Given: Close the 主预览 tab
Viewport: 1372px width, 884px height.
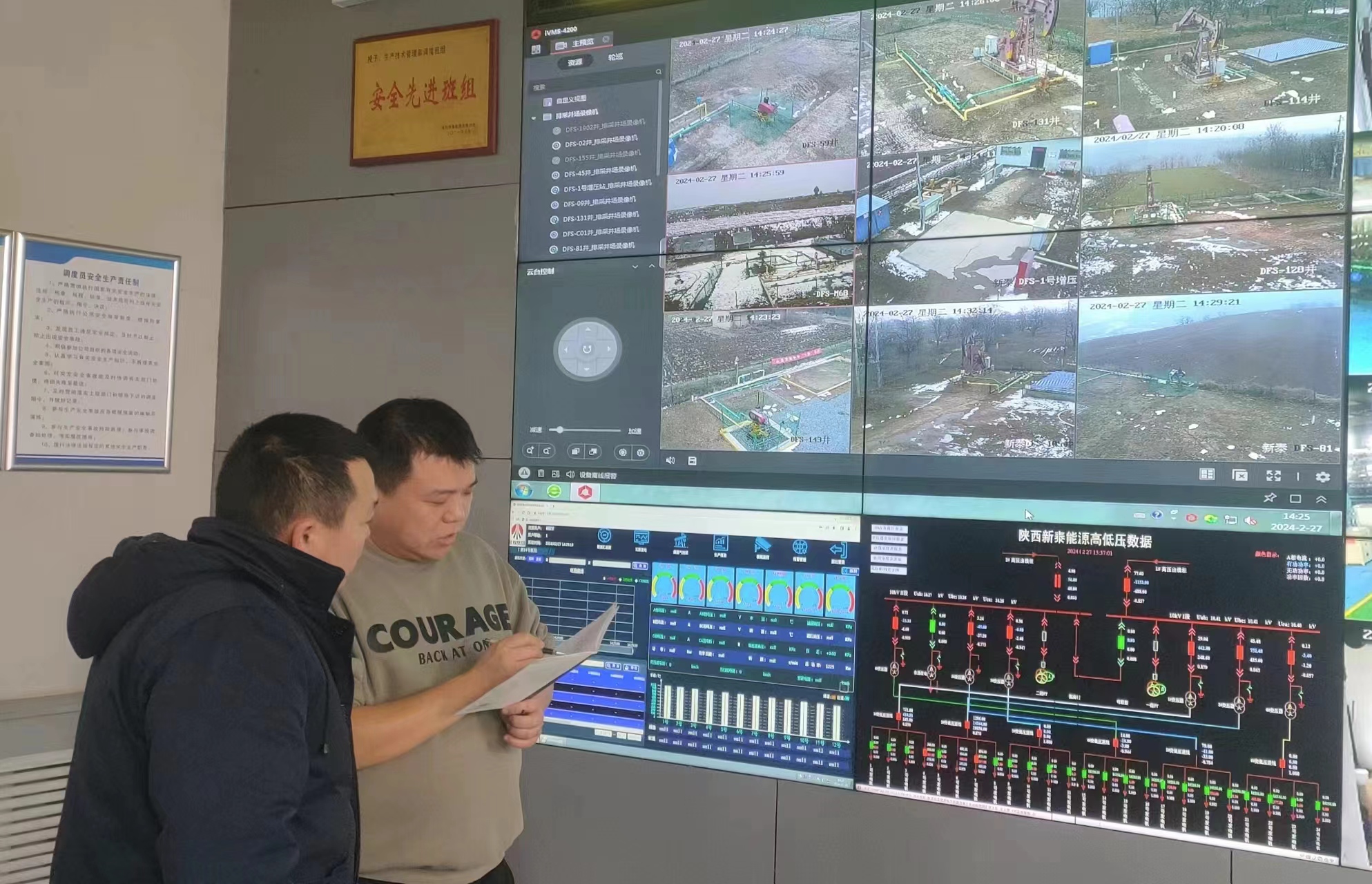Looking at the screenshot, I should click(x=606, y=39).
